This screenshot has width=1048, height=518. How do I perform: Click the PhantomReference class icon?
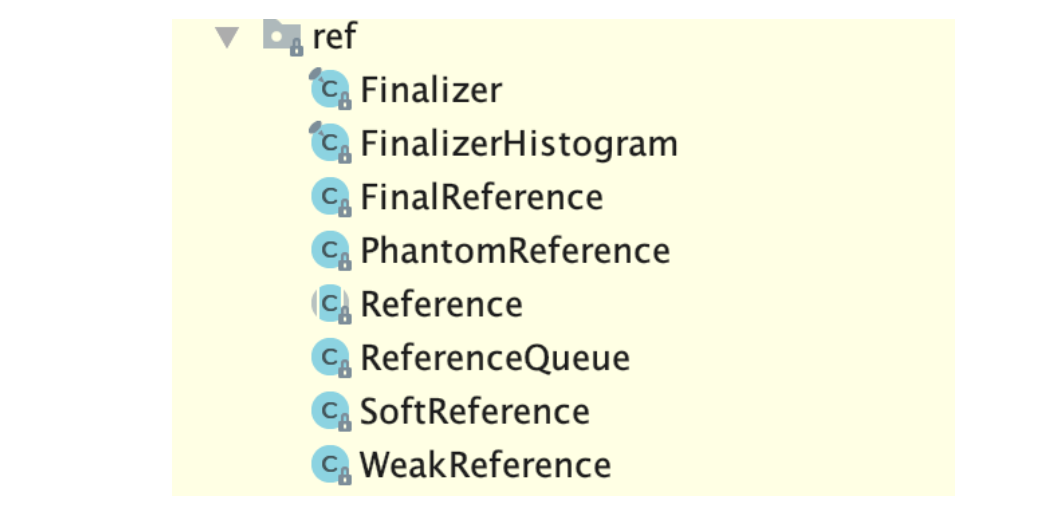coord(329,250)
